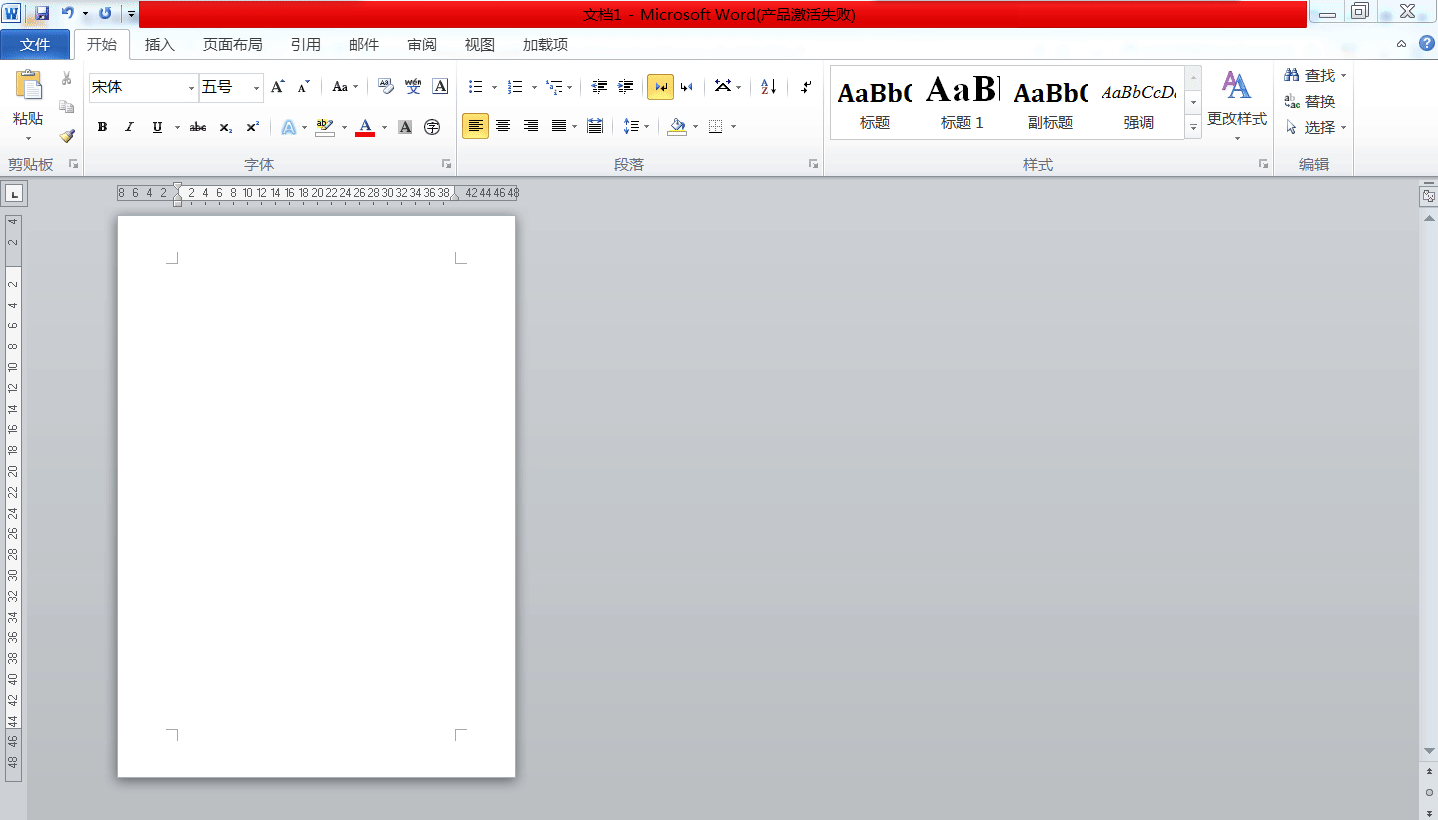This screenshot has width=1438, height=820.
Task: Click the grow font size icon
Action: (x=278, y=87)
